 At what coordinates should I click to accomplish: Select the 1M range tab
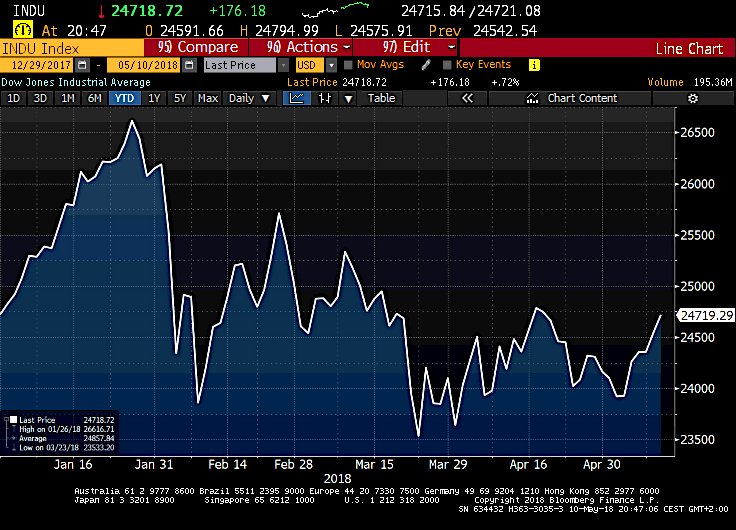(x=68, y=98)
